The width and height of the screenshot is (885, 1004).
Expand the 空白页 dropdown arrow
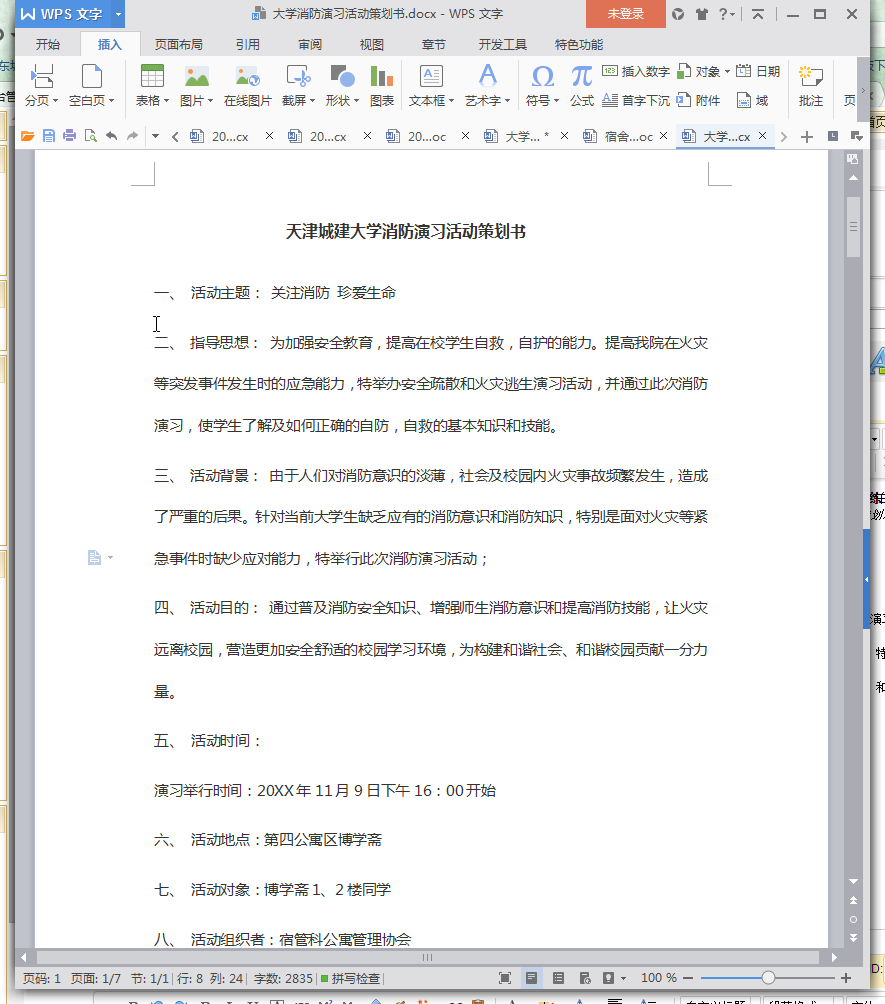111,101
